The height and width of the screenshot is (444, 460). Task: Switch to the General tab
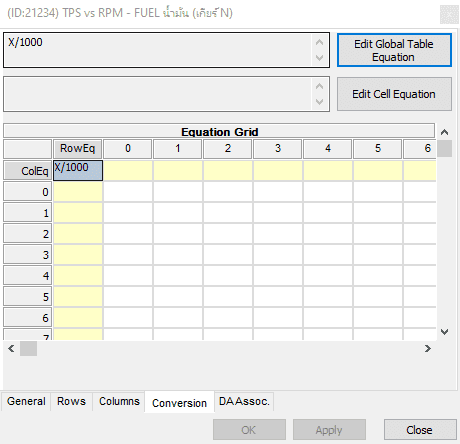[x=26, y=401]
